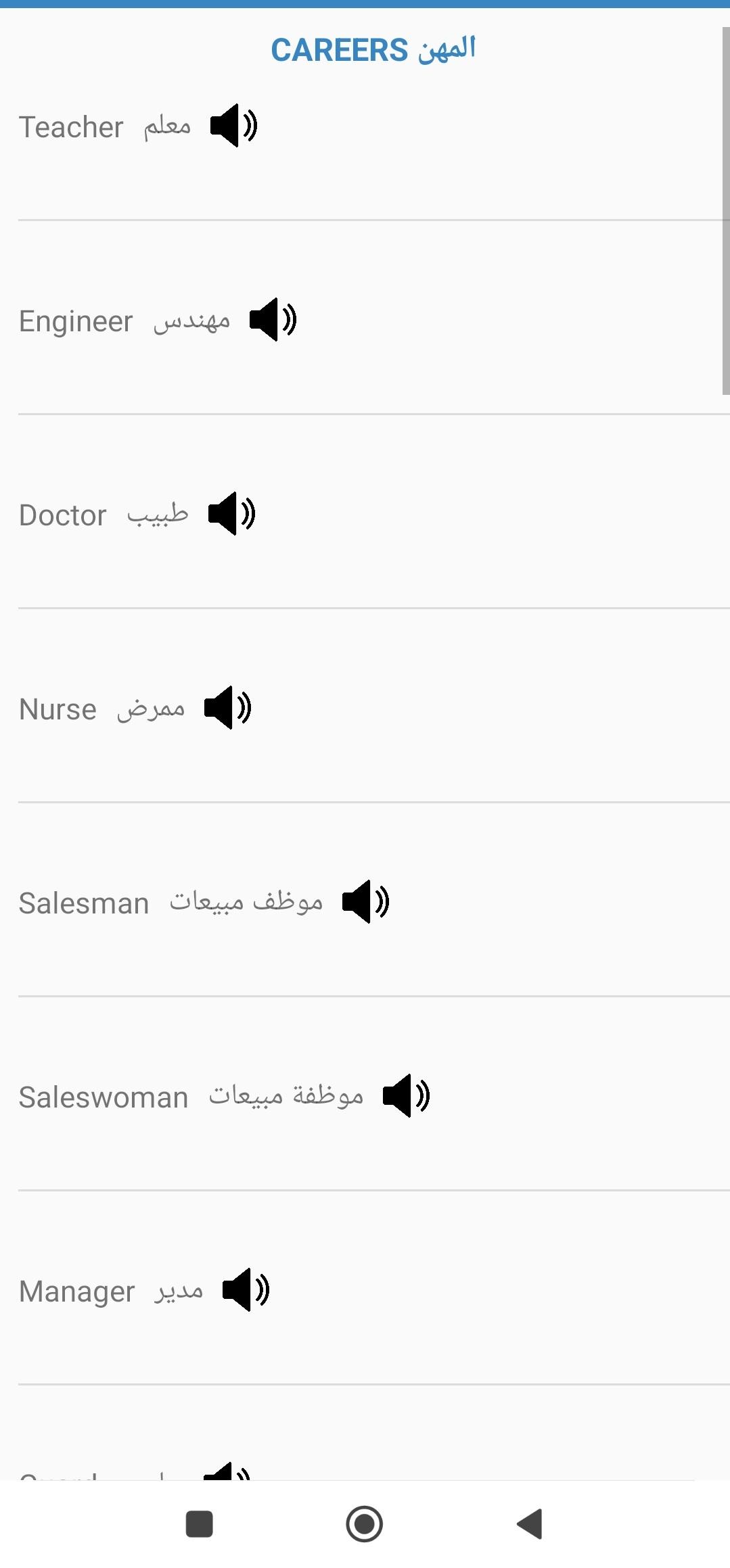Play audio for the word Nurse

(x=227, y=708)
